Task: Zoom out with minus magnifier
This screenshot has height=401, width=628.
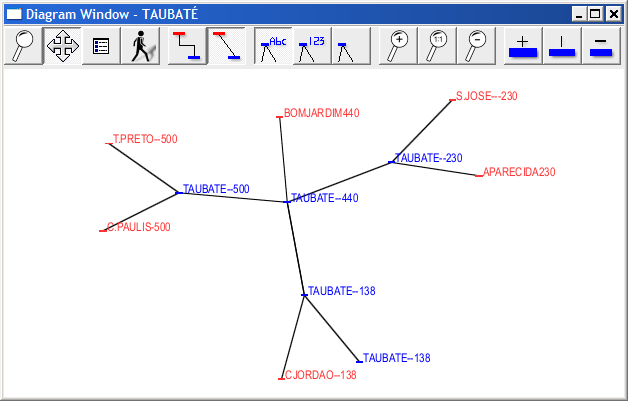Action: point(476,46)
